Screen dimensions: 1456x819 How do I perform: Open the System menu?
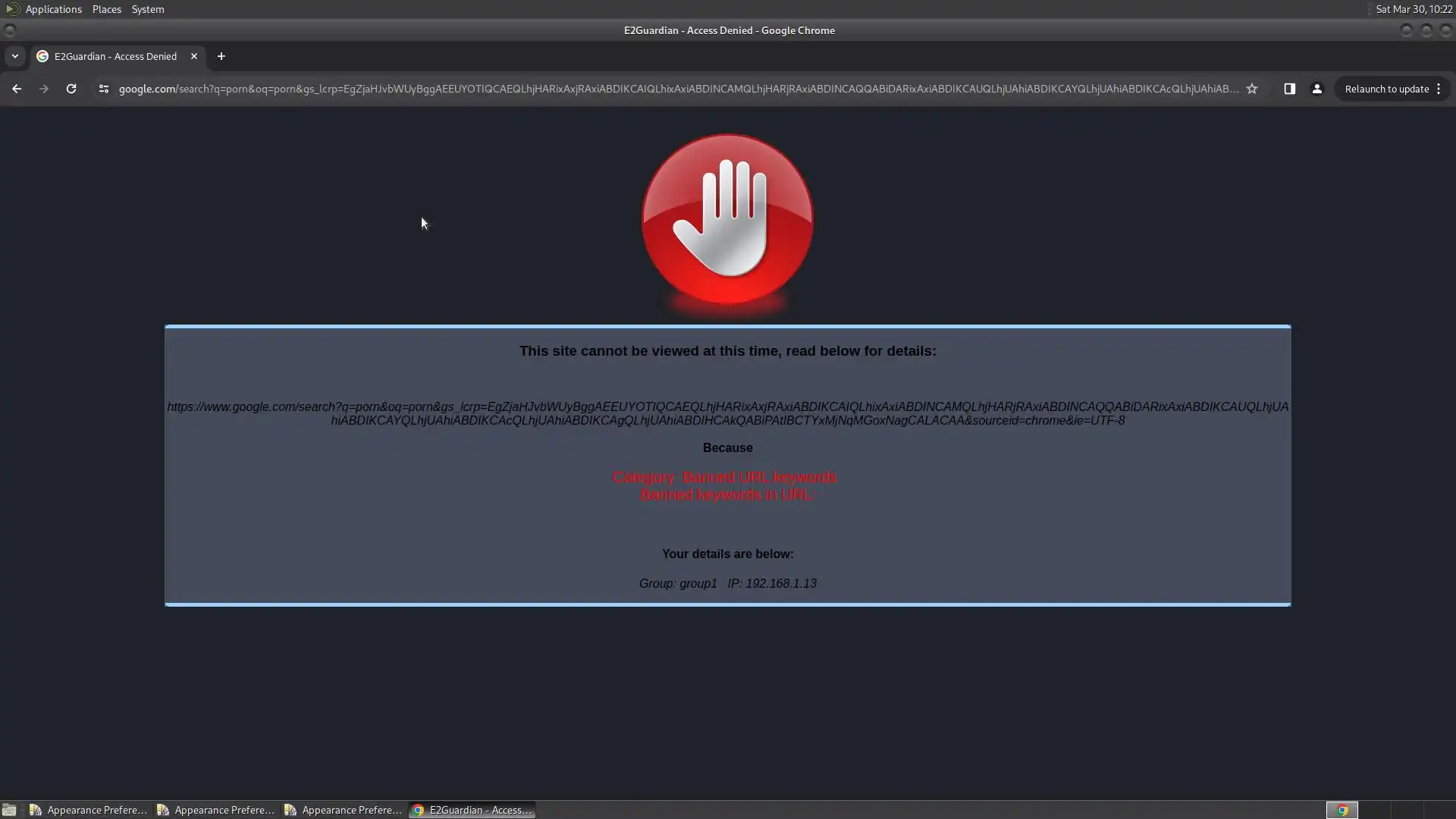pos(147,9)
